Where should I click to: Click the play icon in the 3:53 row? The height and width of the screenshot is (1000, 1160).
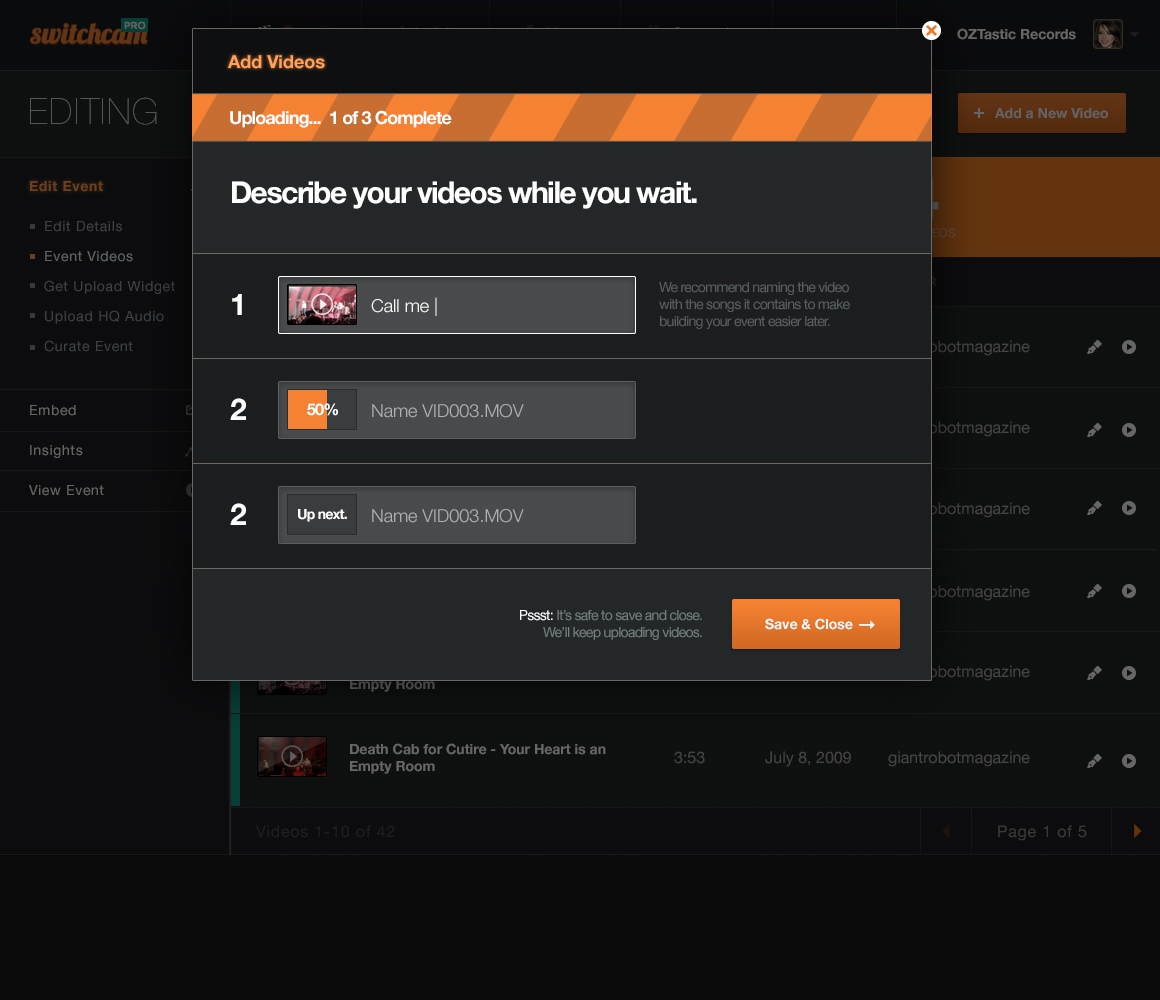pos(1129,761)
